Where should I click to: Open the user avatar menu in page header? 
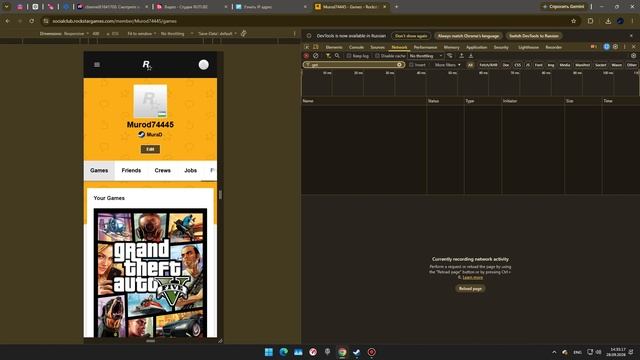(204, 64)
